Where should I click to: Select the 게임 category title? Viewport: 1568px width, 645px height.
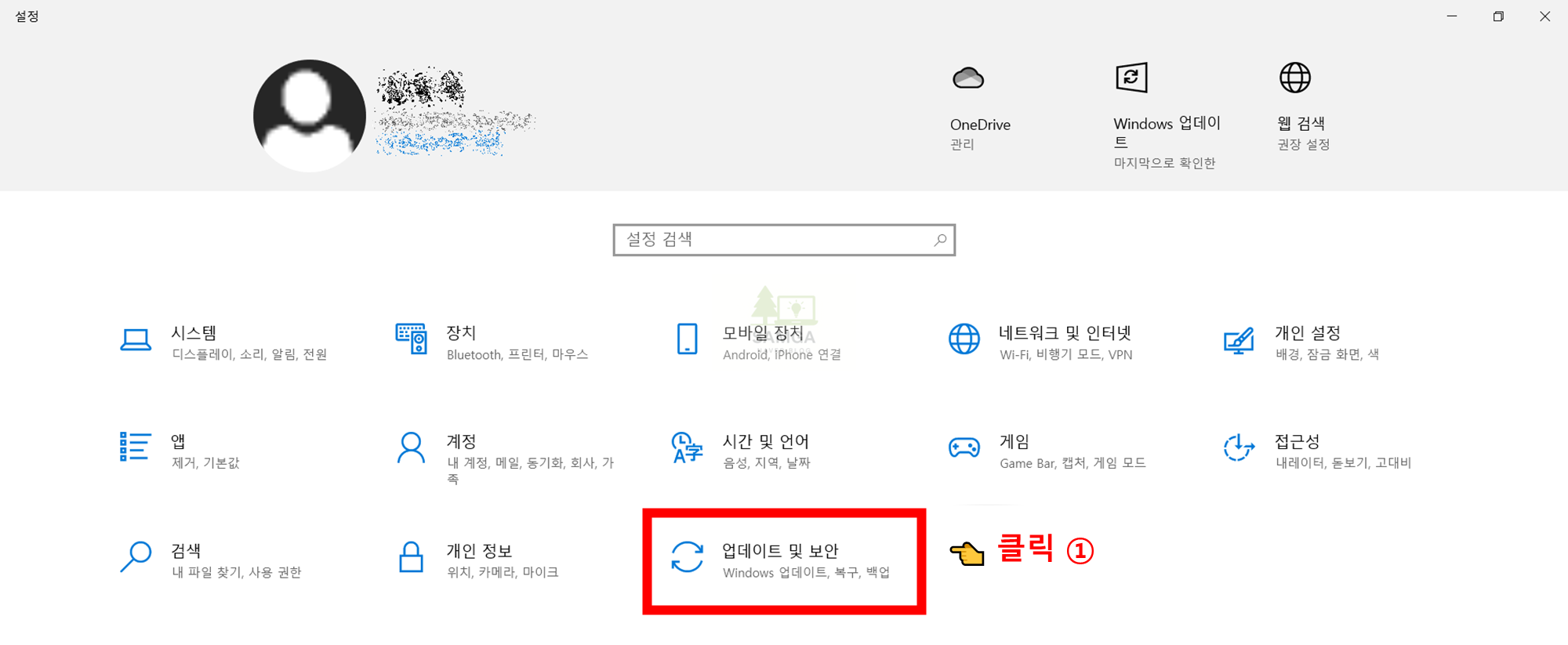[x=1014, y=441]
